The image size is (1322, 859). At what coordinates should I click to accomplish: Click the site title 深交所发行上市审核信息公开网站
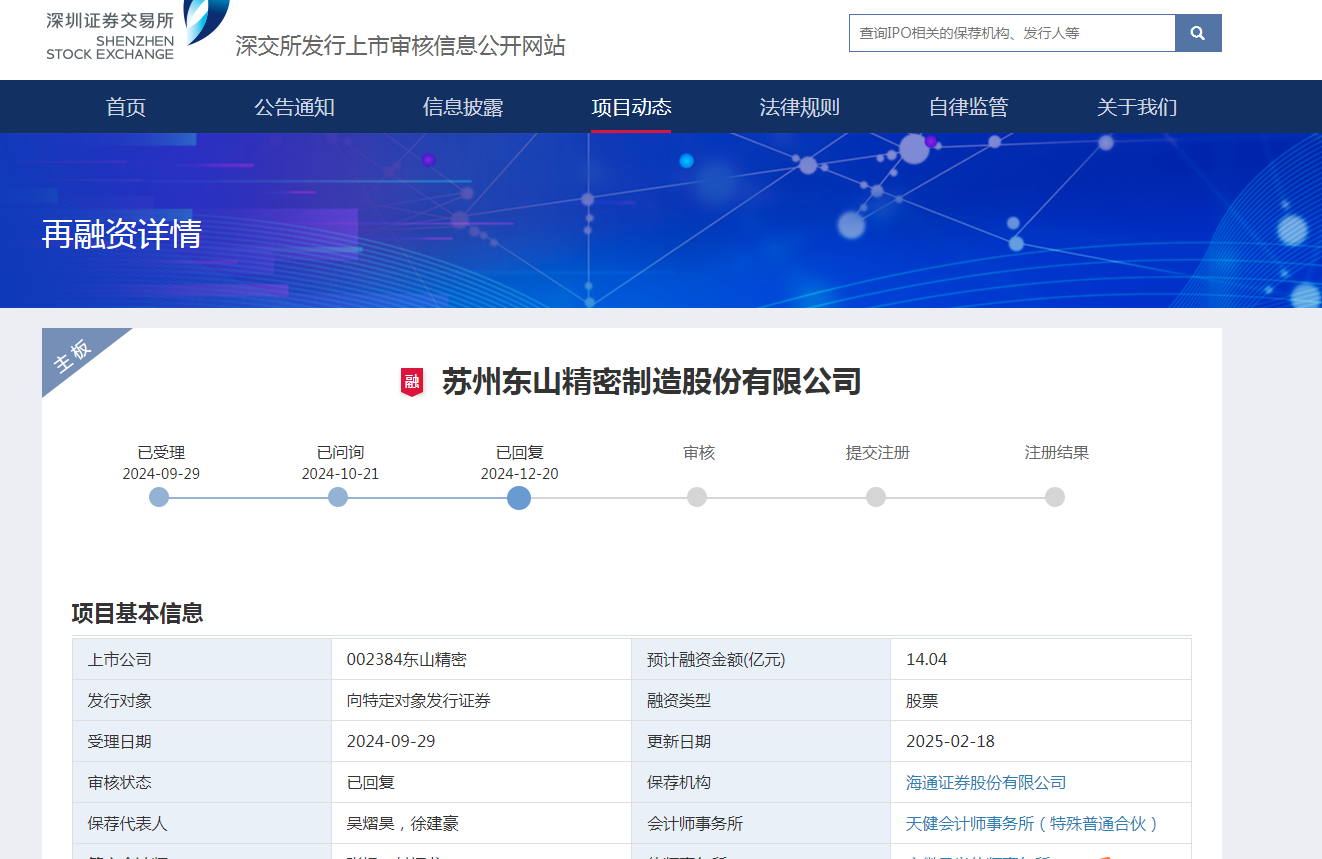click(400, 46)
